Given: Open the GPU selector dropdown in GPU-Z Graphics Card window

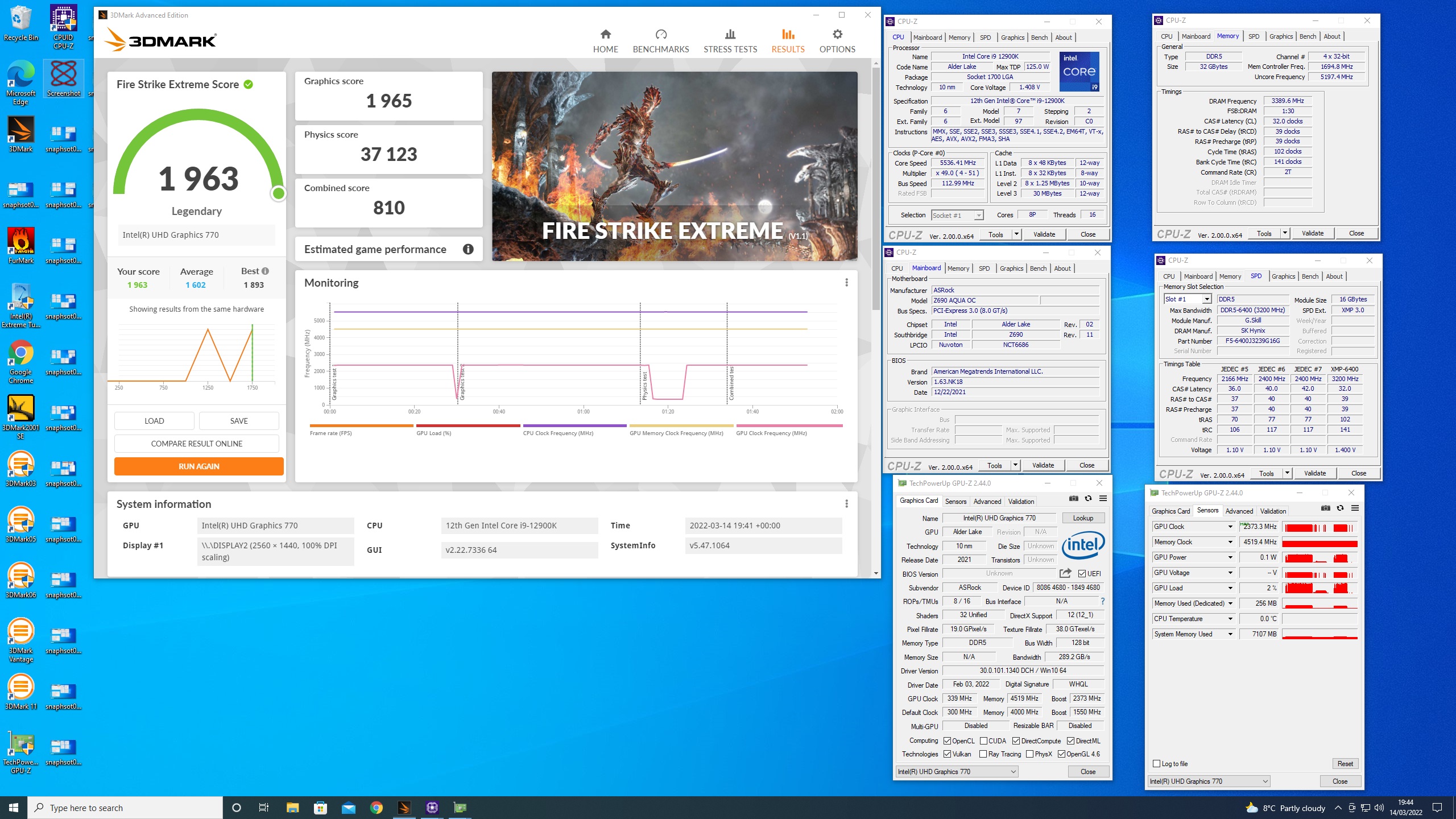Looking at the screenshot, I should click(x=957, y=772).
